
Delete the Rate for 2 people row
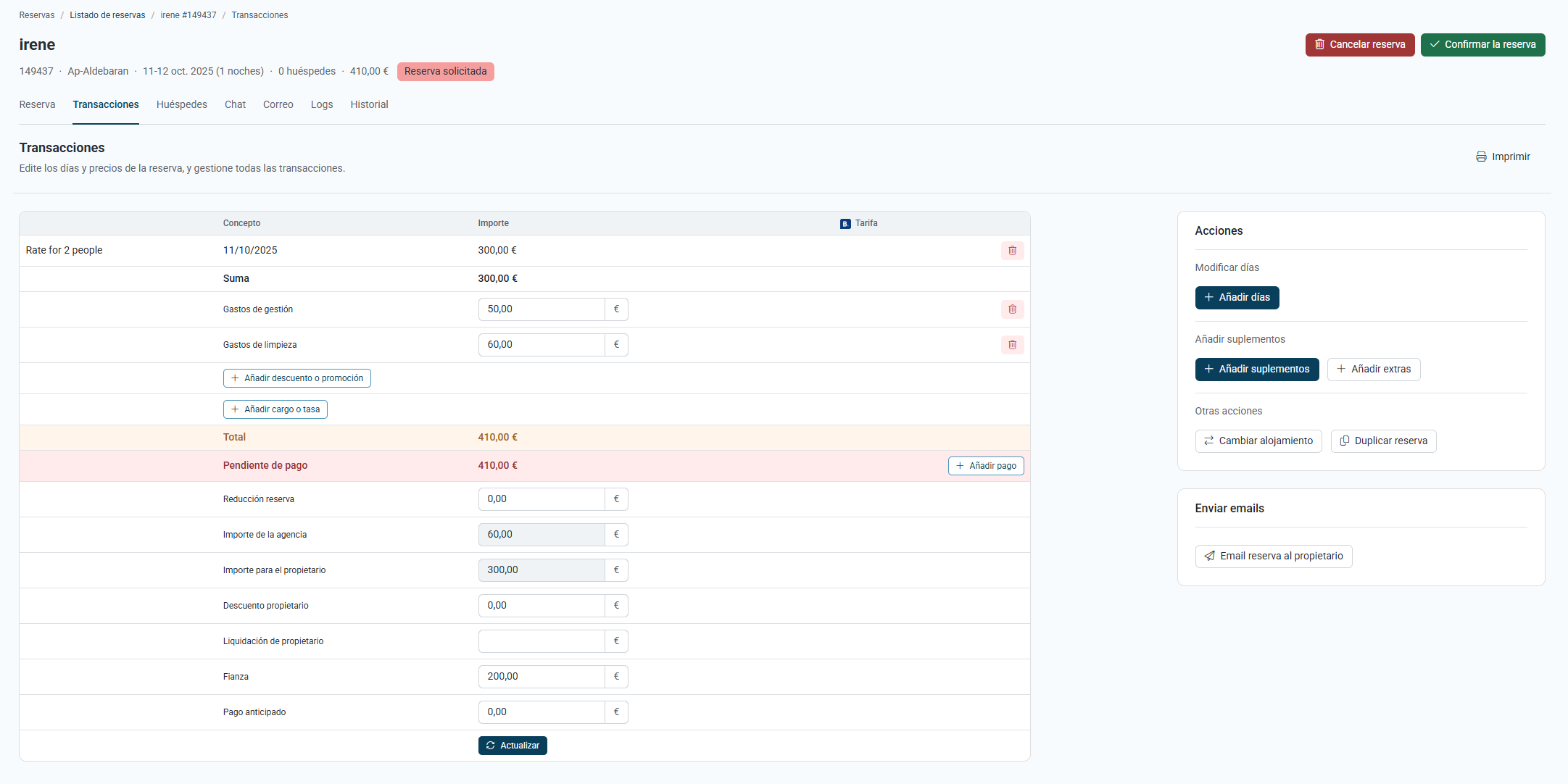click(x=1012, y=251)
